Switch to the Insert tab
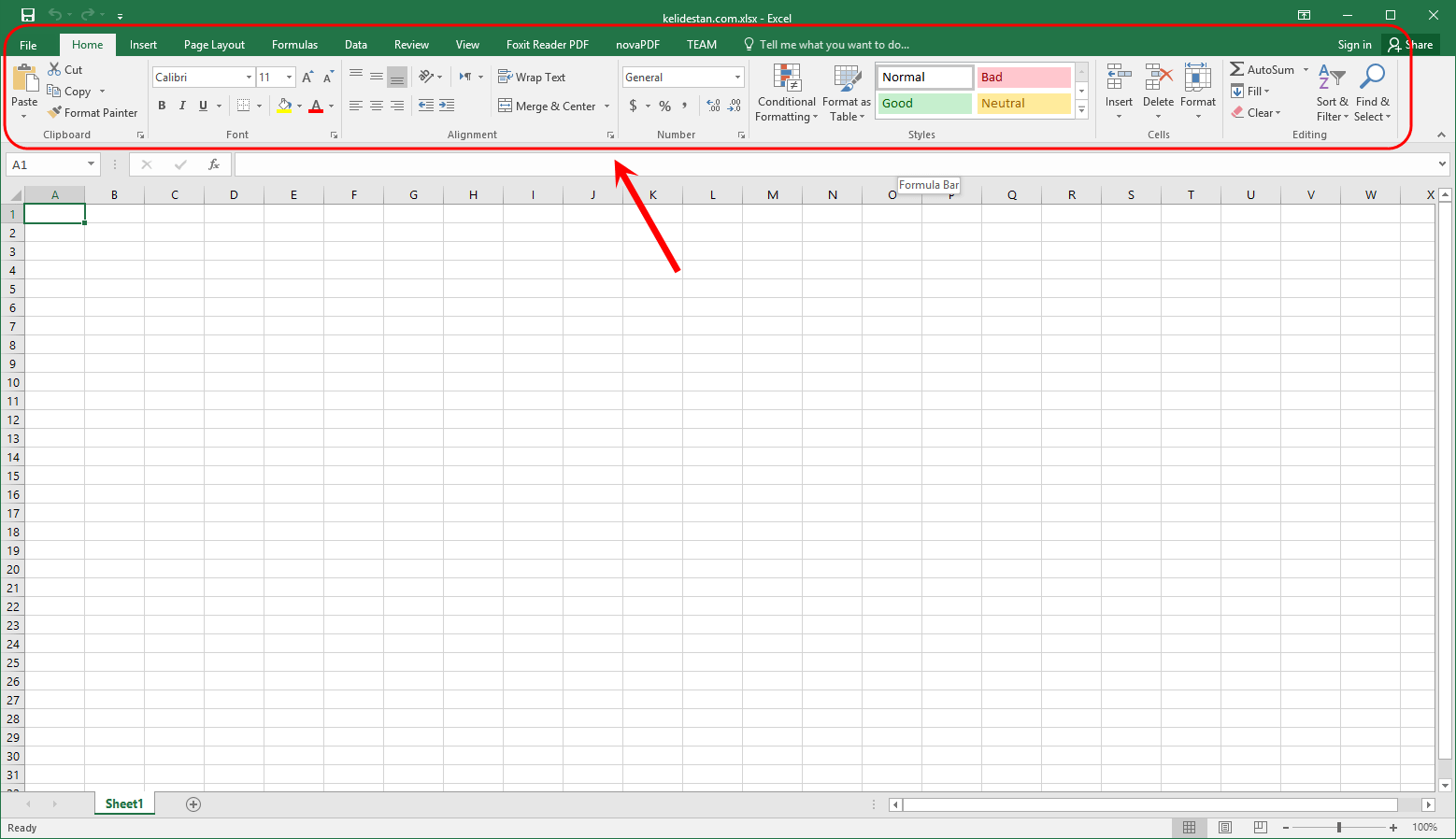The height and width of the screenshot is (839, 1456). point(143,45)
